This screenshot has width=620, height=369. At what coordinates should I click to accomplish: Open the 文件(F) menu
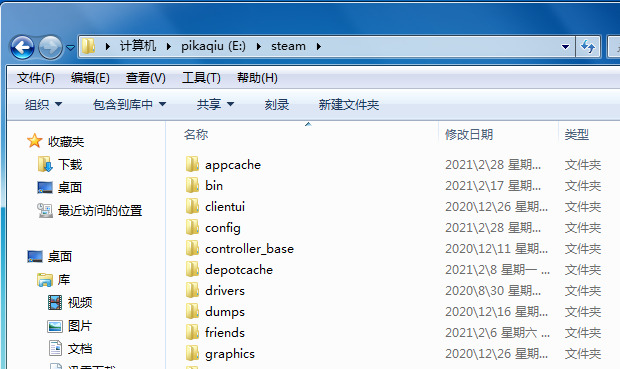coord(35,78)
